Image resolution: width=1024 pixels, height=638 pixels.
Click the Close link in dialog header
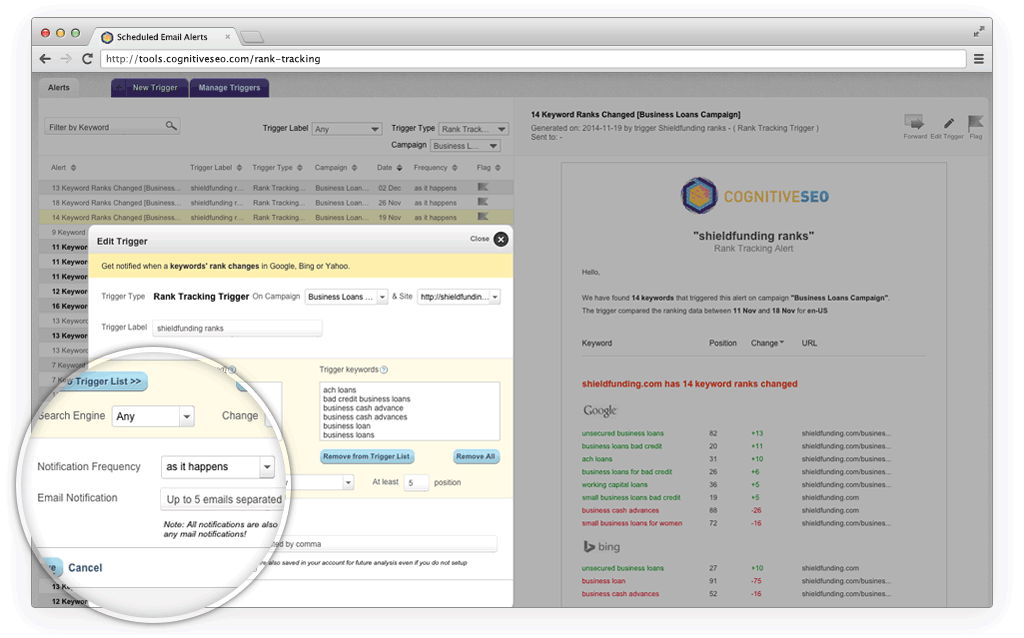pyautogui.click(x=479, y=239)
